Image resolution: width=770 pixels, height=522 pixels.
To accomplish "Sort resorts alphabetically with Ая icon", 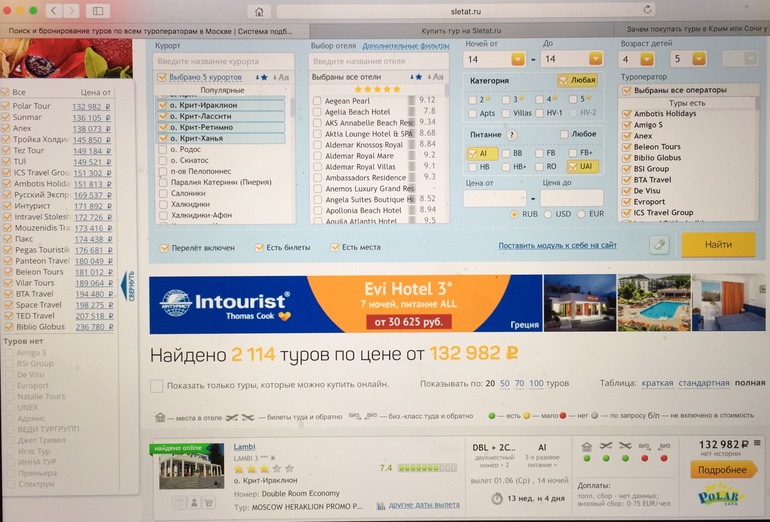I will coord(282,77).
